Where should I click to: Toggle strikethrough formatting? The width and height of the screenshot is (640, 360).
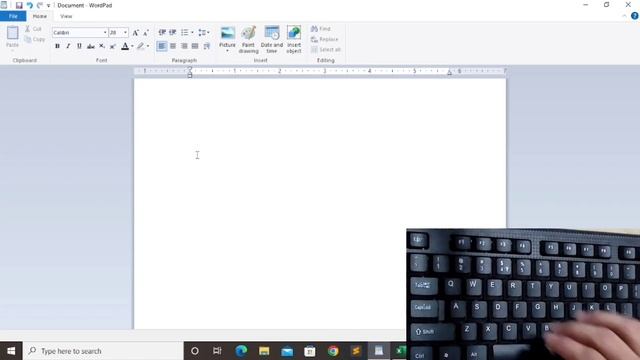point(91,46)
